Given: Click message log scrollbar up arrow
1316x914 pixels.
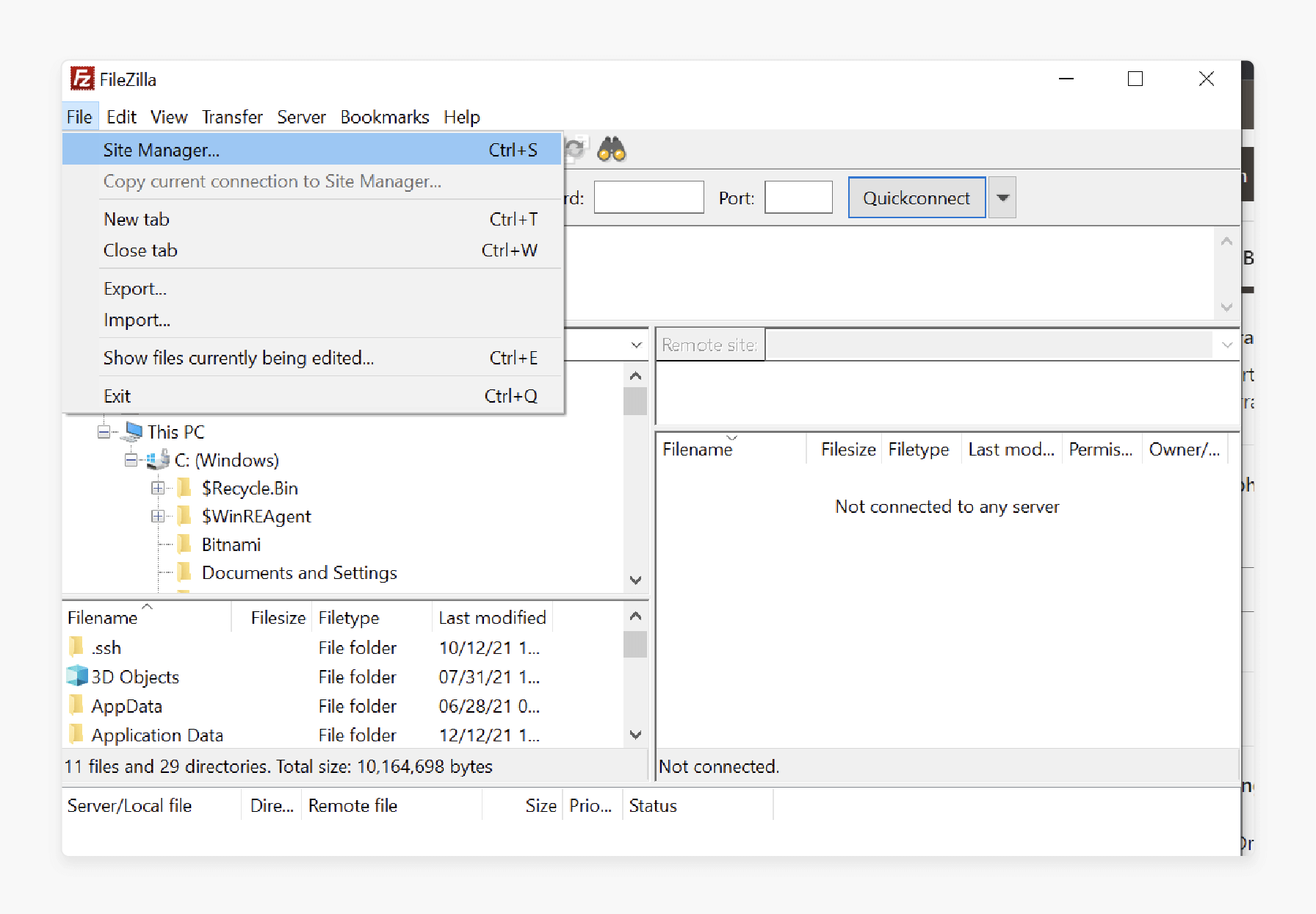Looking at the screenshot, I should click(x=1226, y=241).
